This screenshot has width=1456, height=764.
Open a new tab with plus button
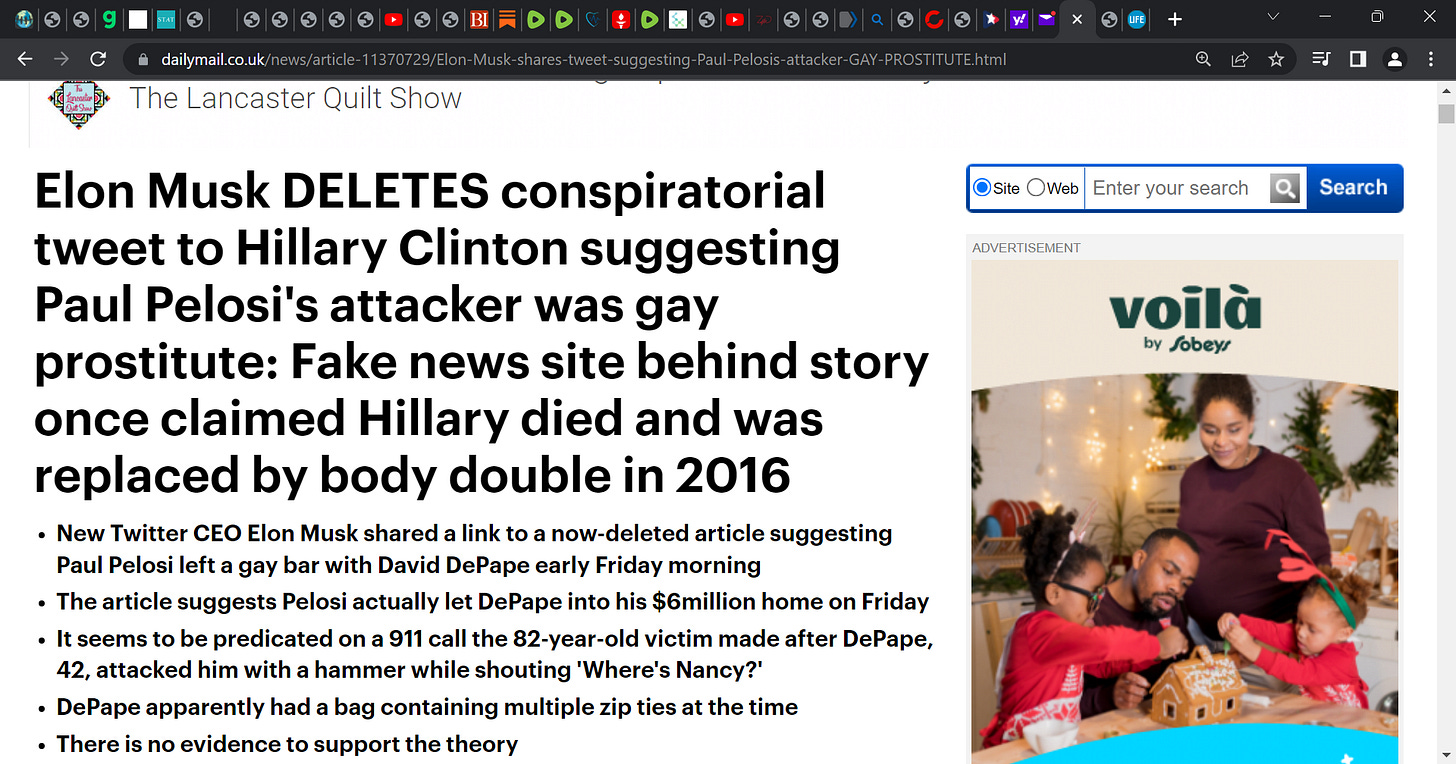[1175, 19]
